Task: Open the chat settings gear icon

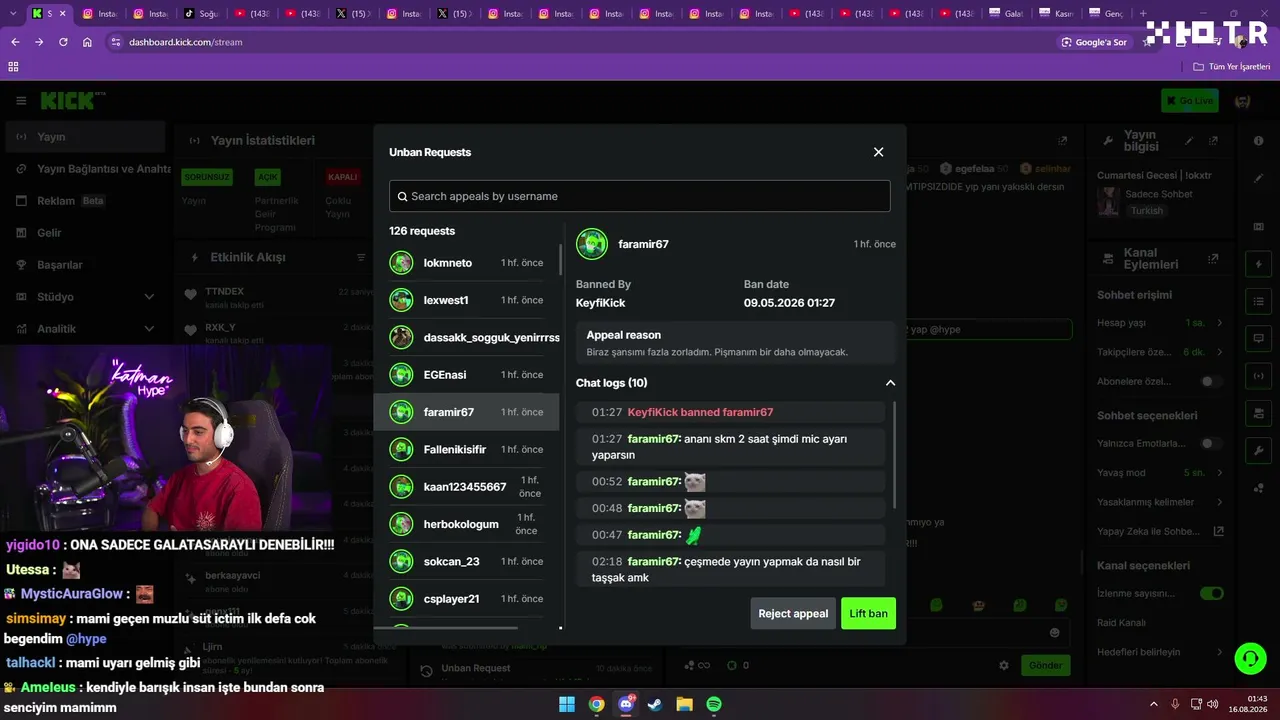Action: click(x=1004, y=665)
